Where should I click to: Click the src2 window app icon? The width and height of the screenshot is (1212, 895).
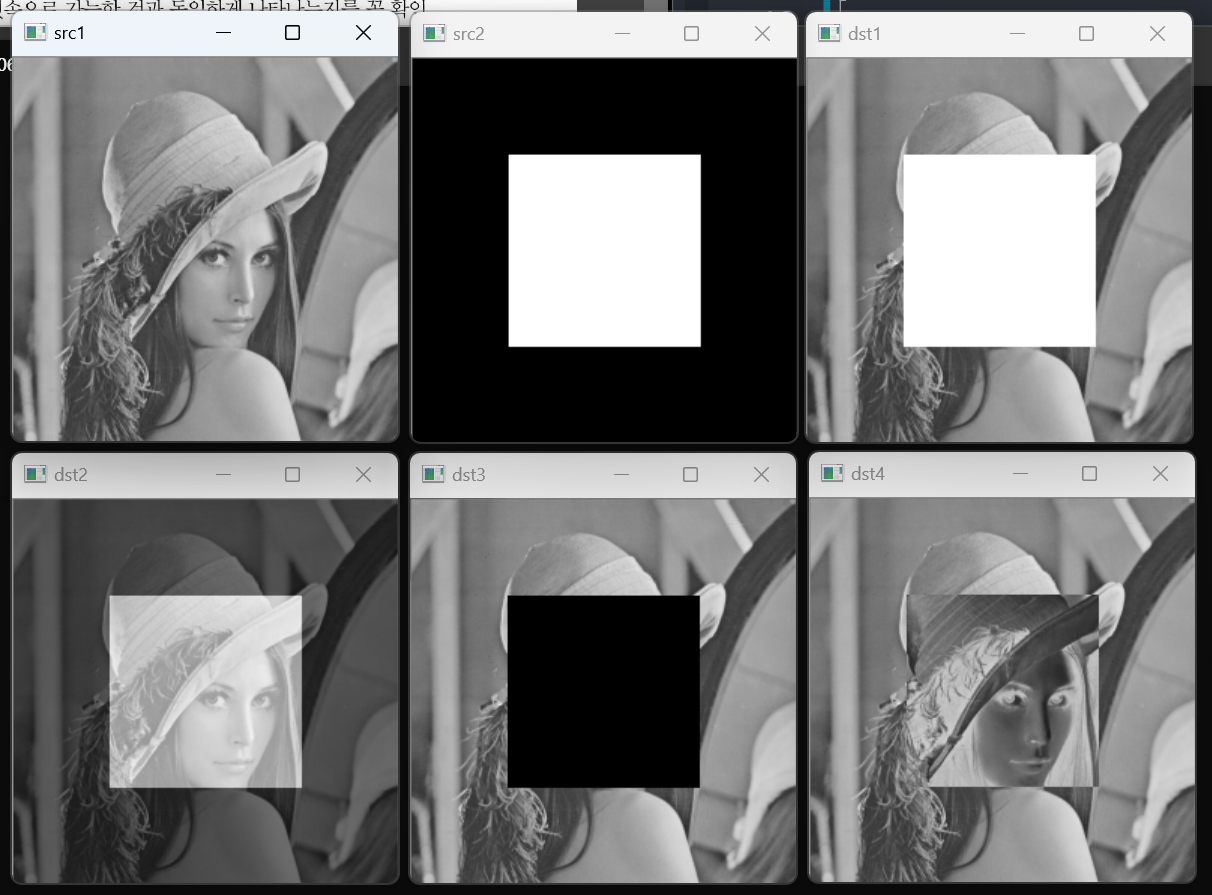[434, 34]
